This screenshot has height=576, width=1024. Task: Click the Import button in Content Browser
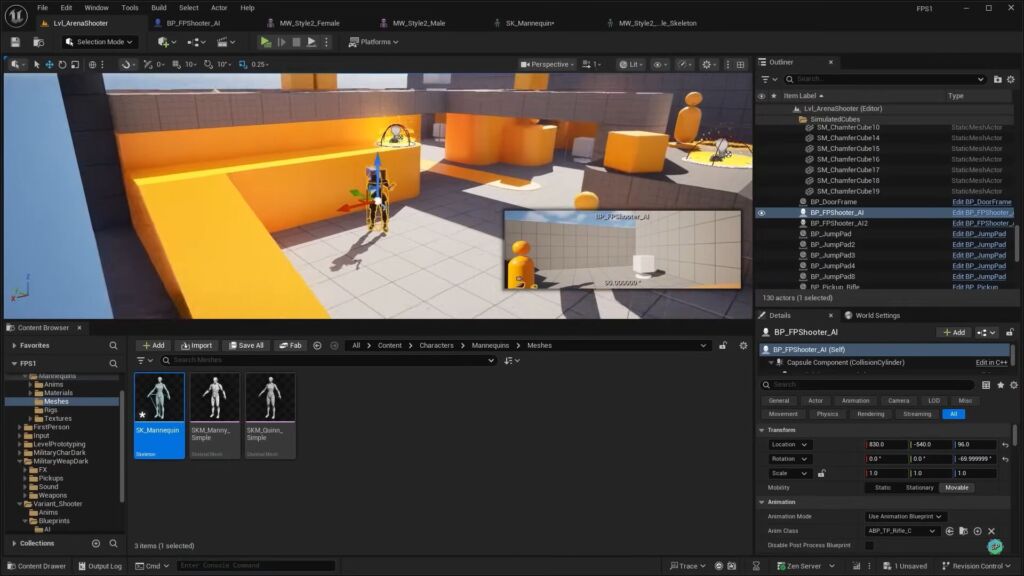tap(196, 345)
